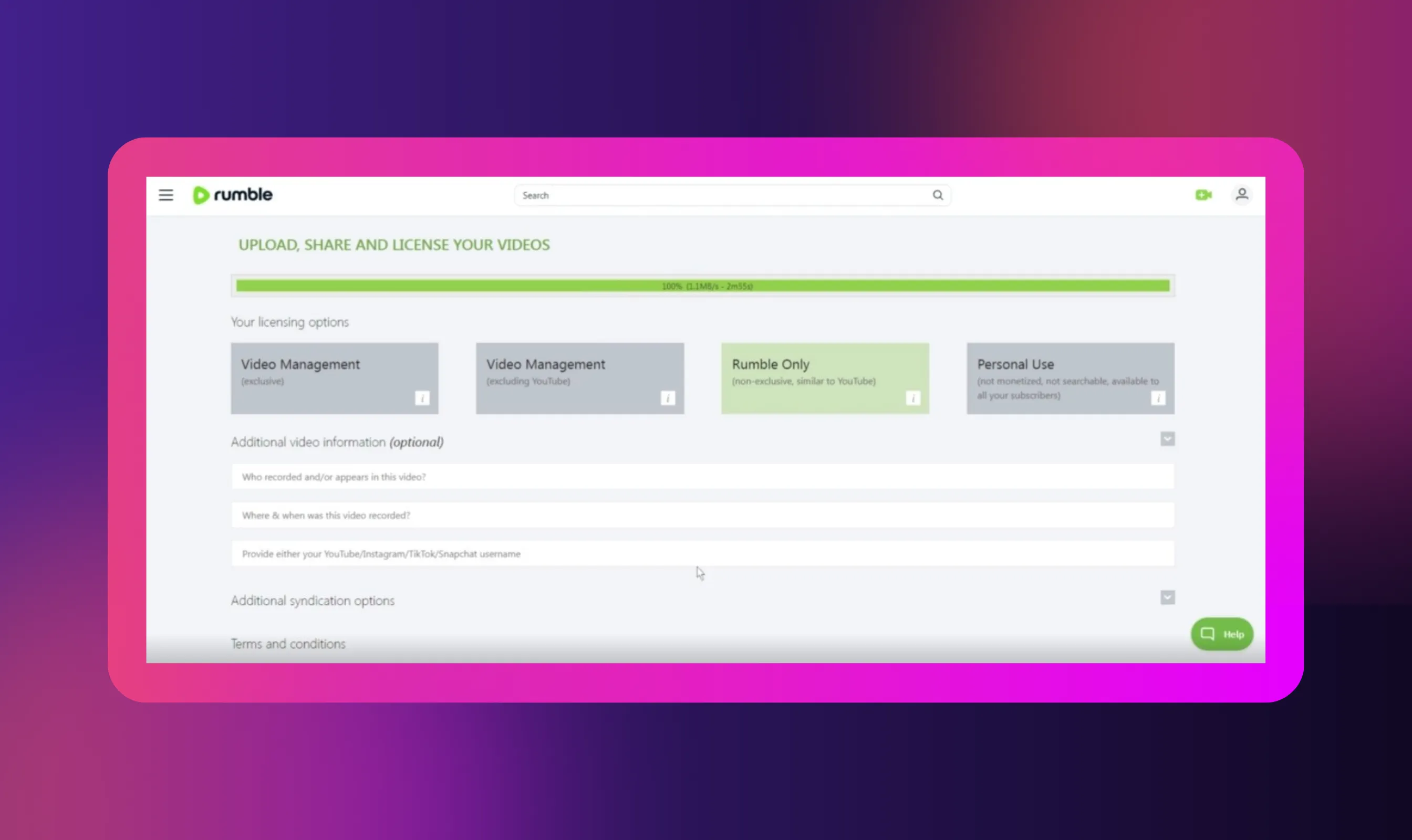Expand Additional syndication options section
Screen dimensions: 1412x840
point(1167,598)
